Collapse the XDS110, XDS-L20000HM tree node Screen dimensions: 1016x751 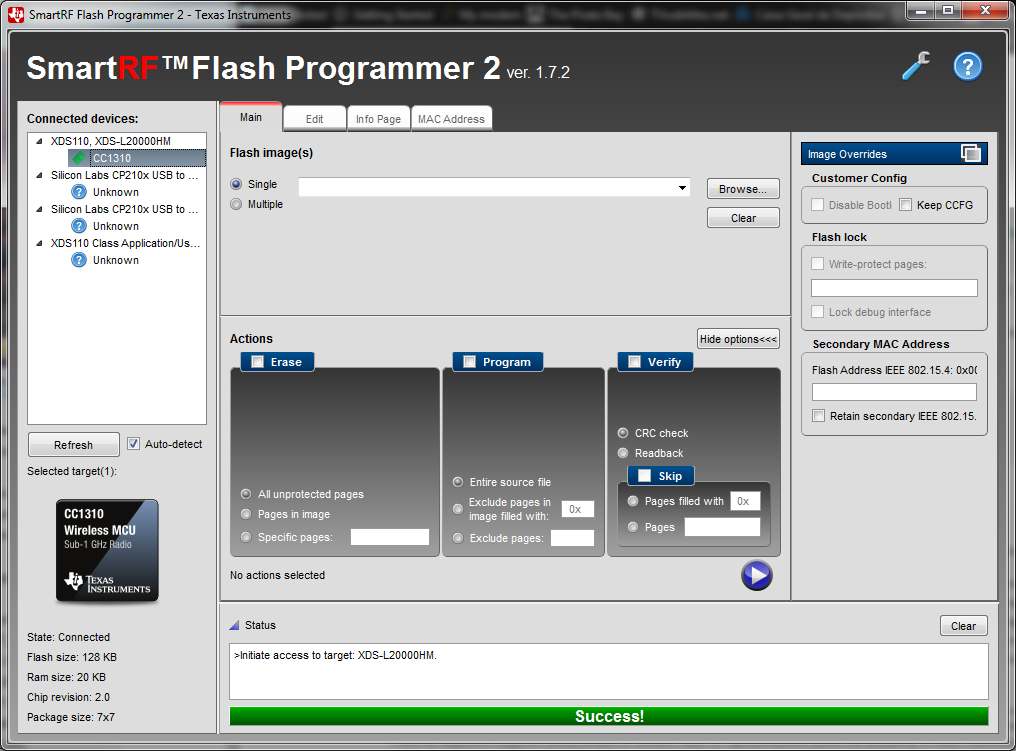40,141
